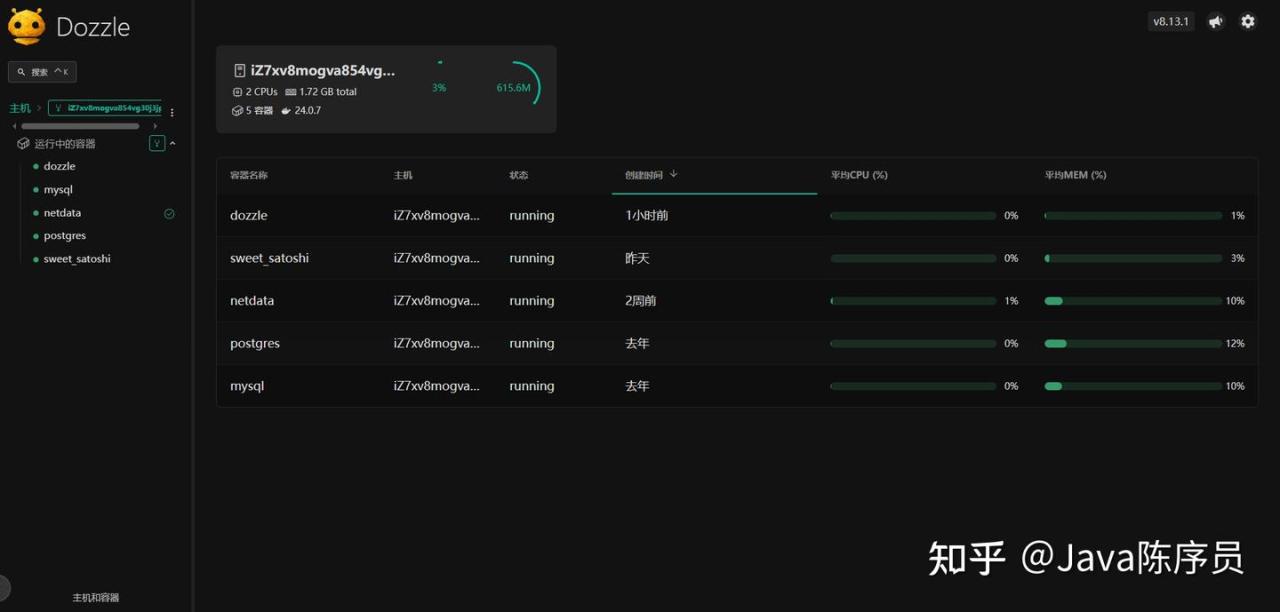This screenshot has height=612, width=1280.
Task: Sort by 创建时间 column header
Action: pyautogui.click(x=644, y=174)
